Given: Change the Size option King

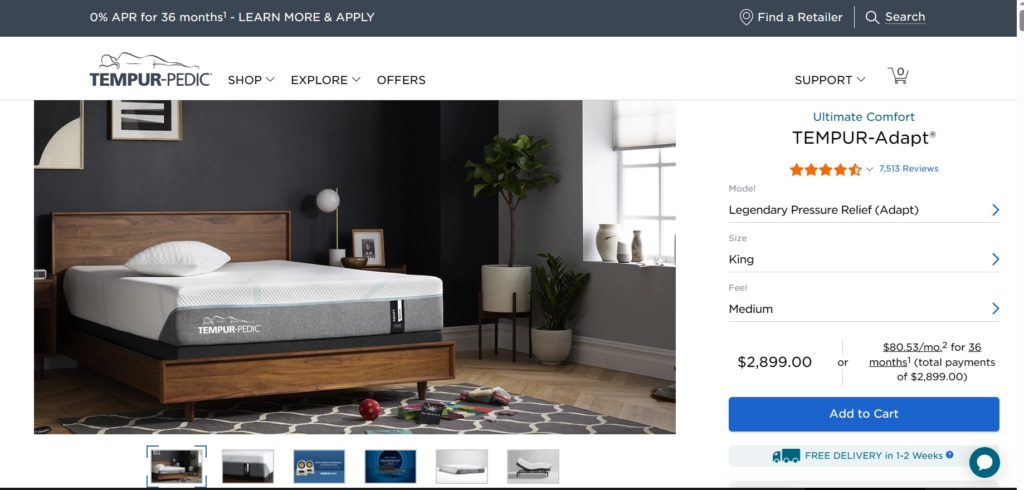Looking at the screenshot, I should pos(864,259).
